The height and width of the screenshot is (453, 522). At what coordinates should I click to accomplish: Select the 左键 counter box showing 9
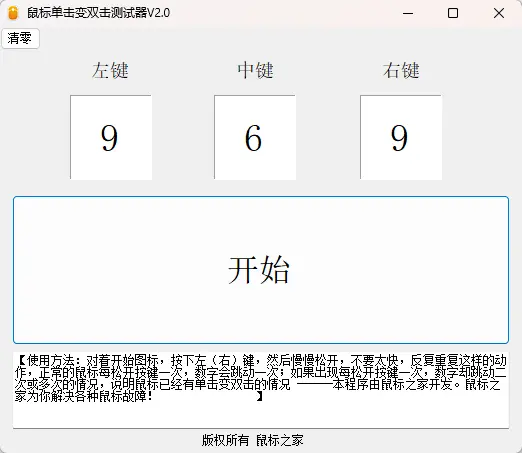click(111, 137)
